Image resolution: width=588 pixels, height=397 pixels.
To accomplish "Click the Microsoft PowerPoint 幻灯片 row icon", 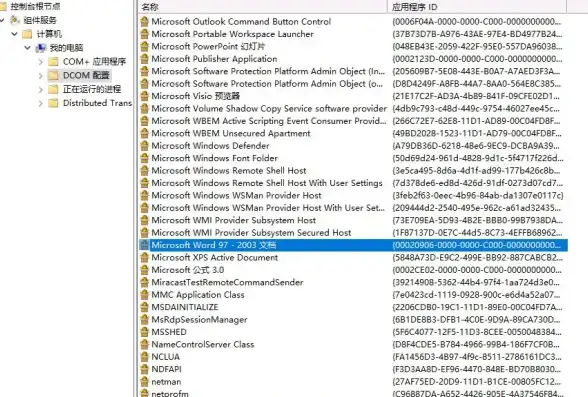I will click(x=144, y=46).
